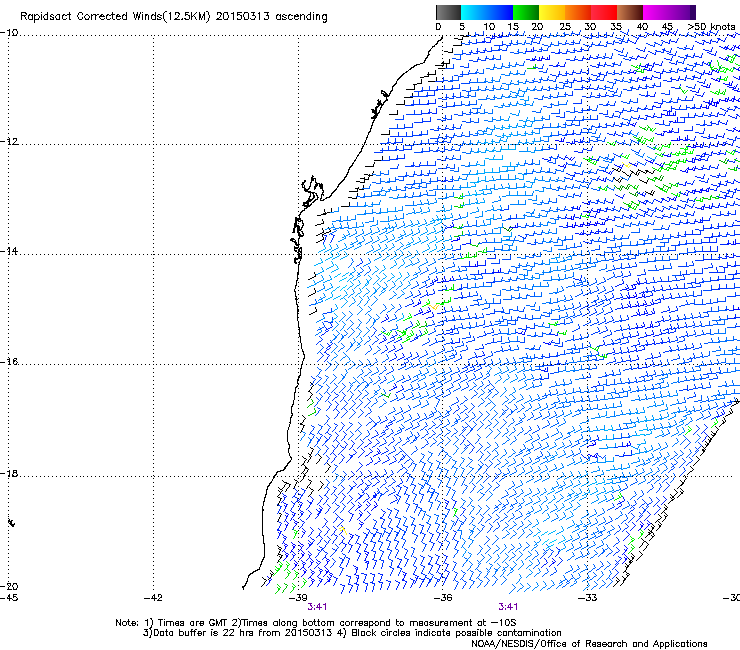Select the '40' label under the color bar

pos(642,27)
